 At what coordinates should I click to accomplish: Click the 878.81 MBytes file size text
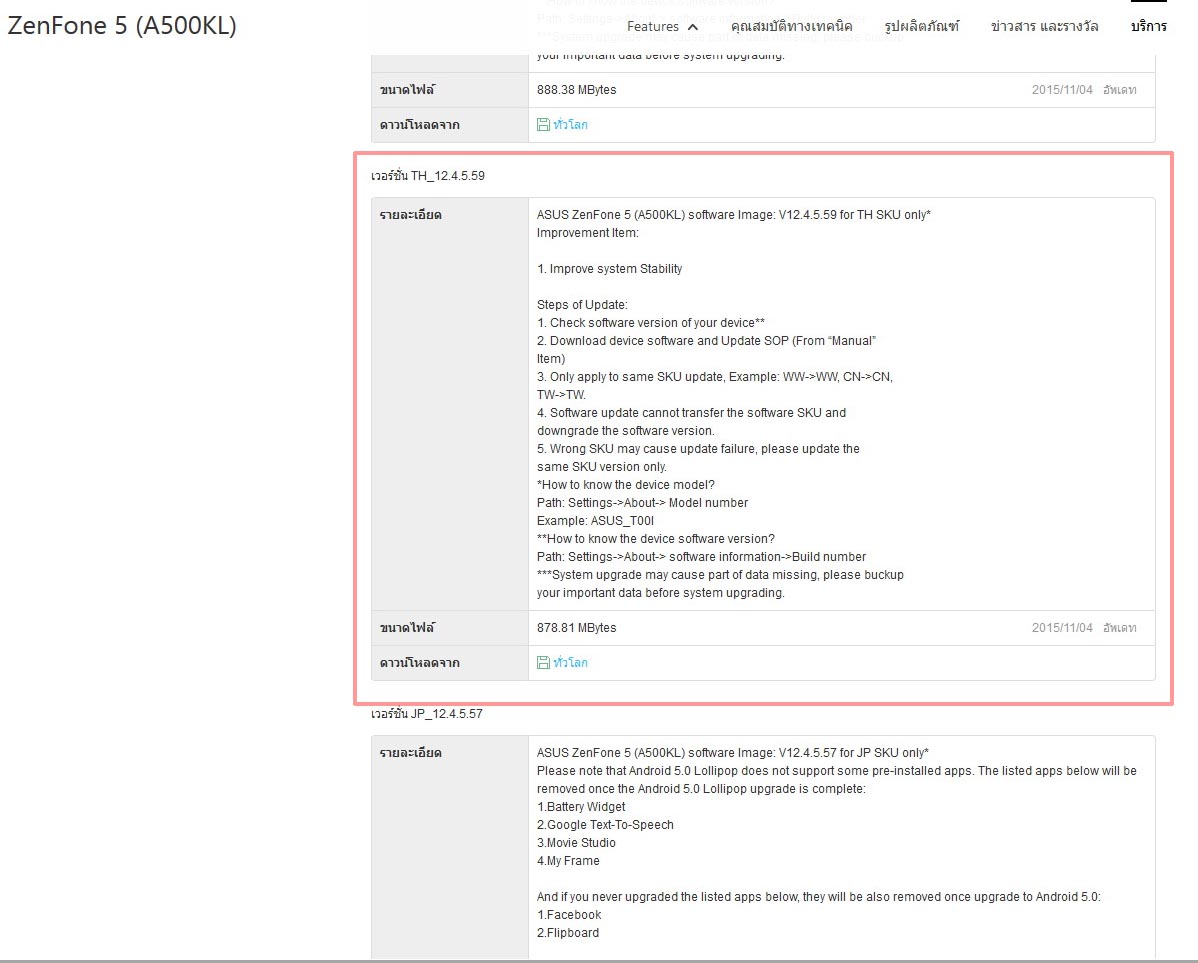pyautogui.click(x=576, y=627)
